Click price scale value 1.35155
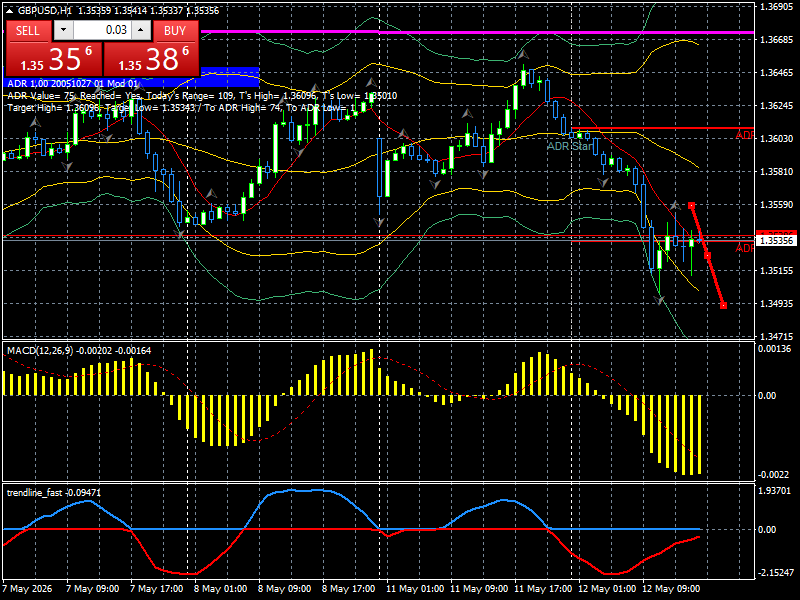The height and width of the screenshot is (600, 800). [776, 270]
